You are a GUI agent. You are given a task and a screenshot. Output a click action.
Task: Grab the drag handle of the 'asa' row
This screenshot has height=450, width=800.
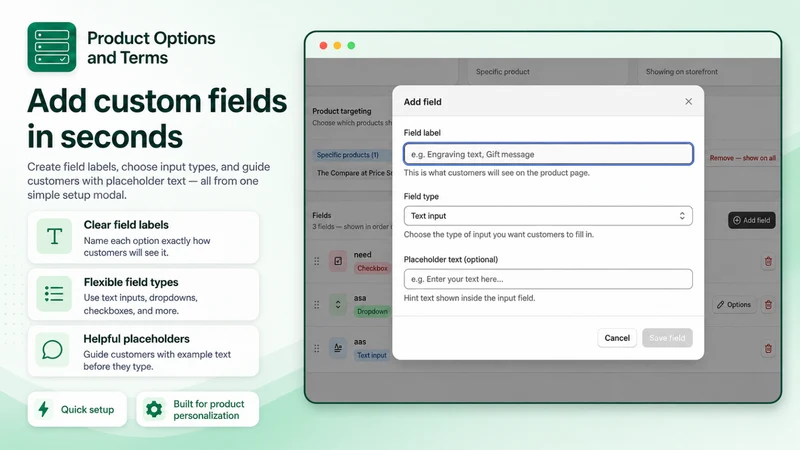click(317, 305)
